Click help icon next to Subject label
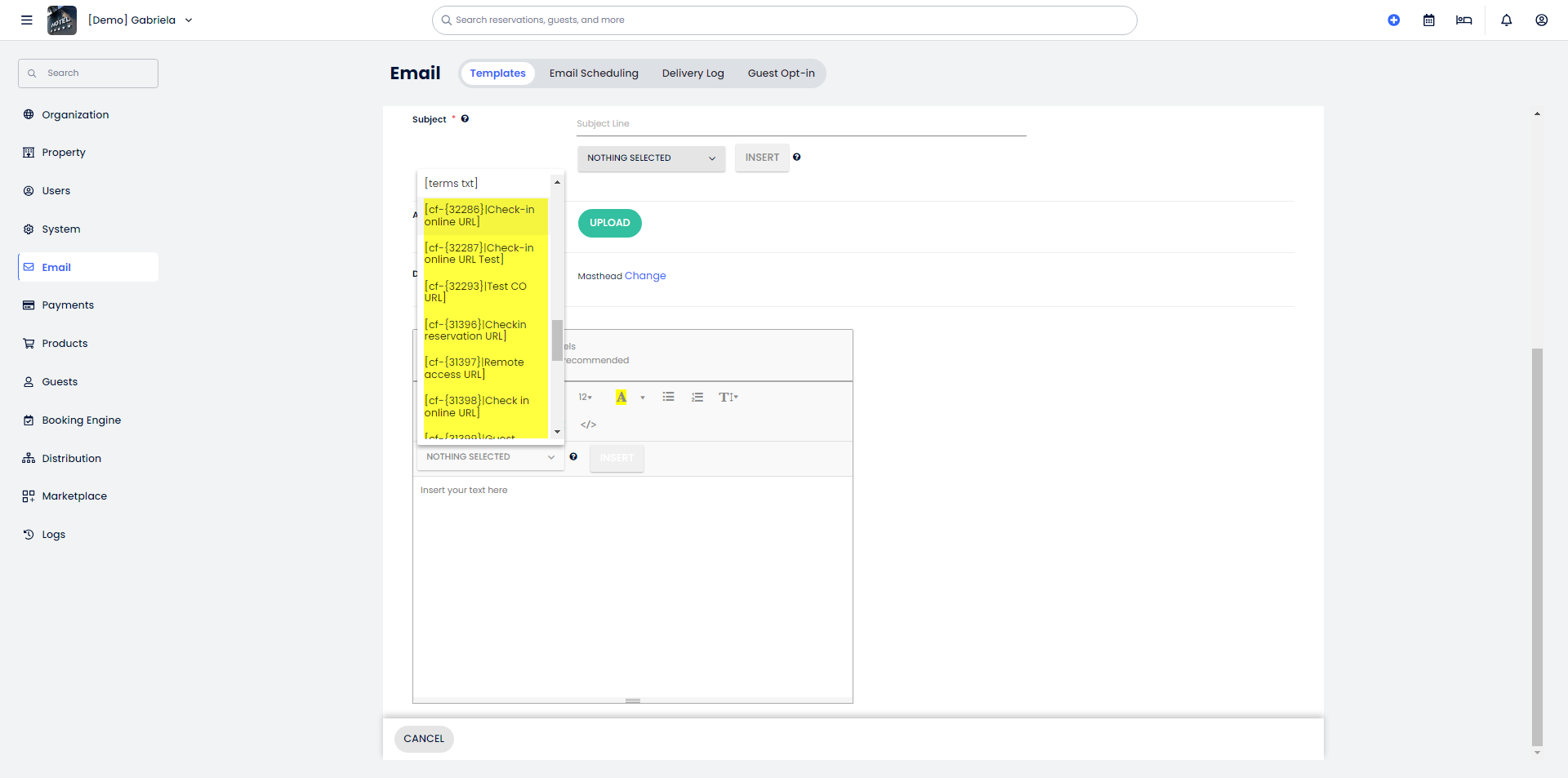 [465, 119]
